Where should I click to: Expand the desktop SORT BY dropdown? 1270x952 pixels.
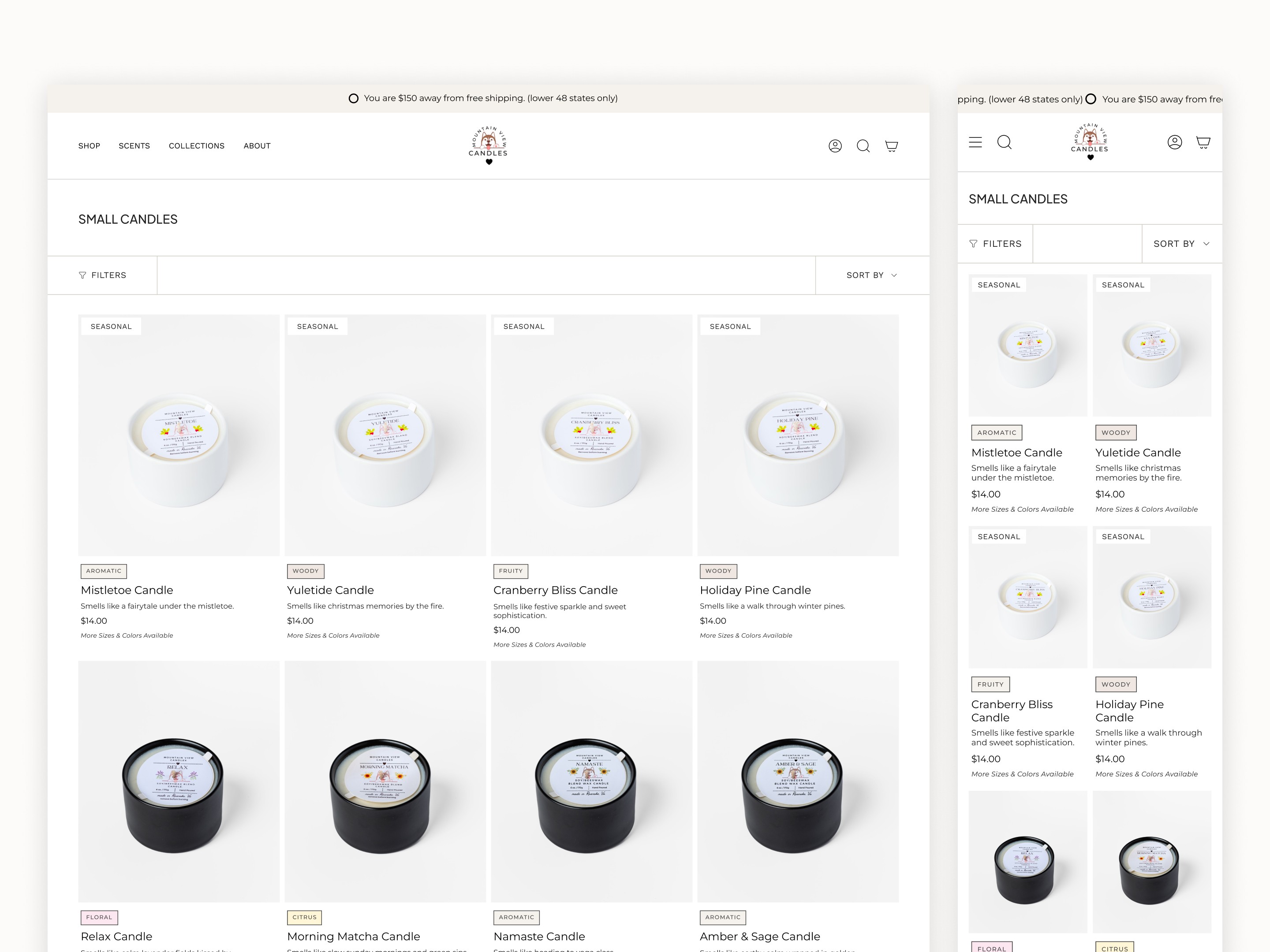click(x=872, y=275)
